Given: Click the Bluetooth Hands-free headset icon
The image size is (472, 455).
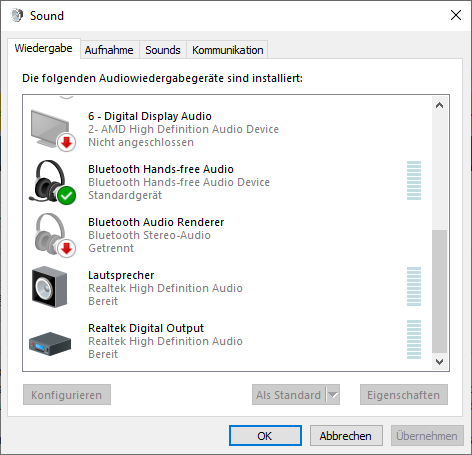Looking at the screenshot, I should 53,182.
